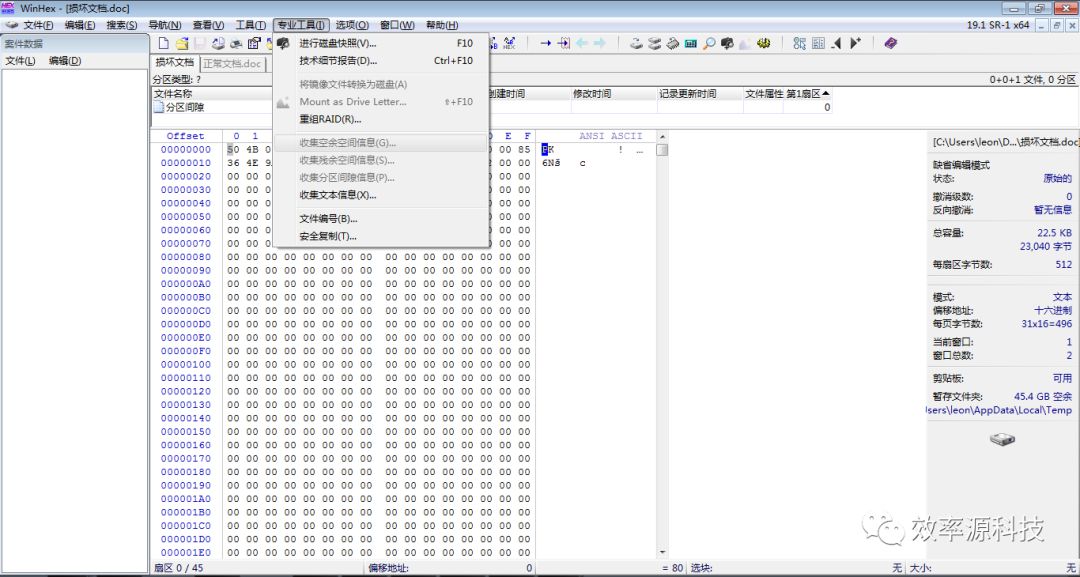Open 文件(L) in case data panel
This screenshot has height=577, width=1080.
point(21,61)
